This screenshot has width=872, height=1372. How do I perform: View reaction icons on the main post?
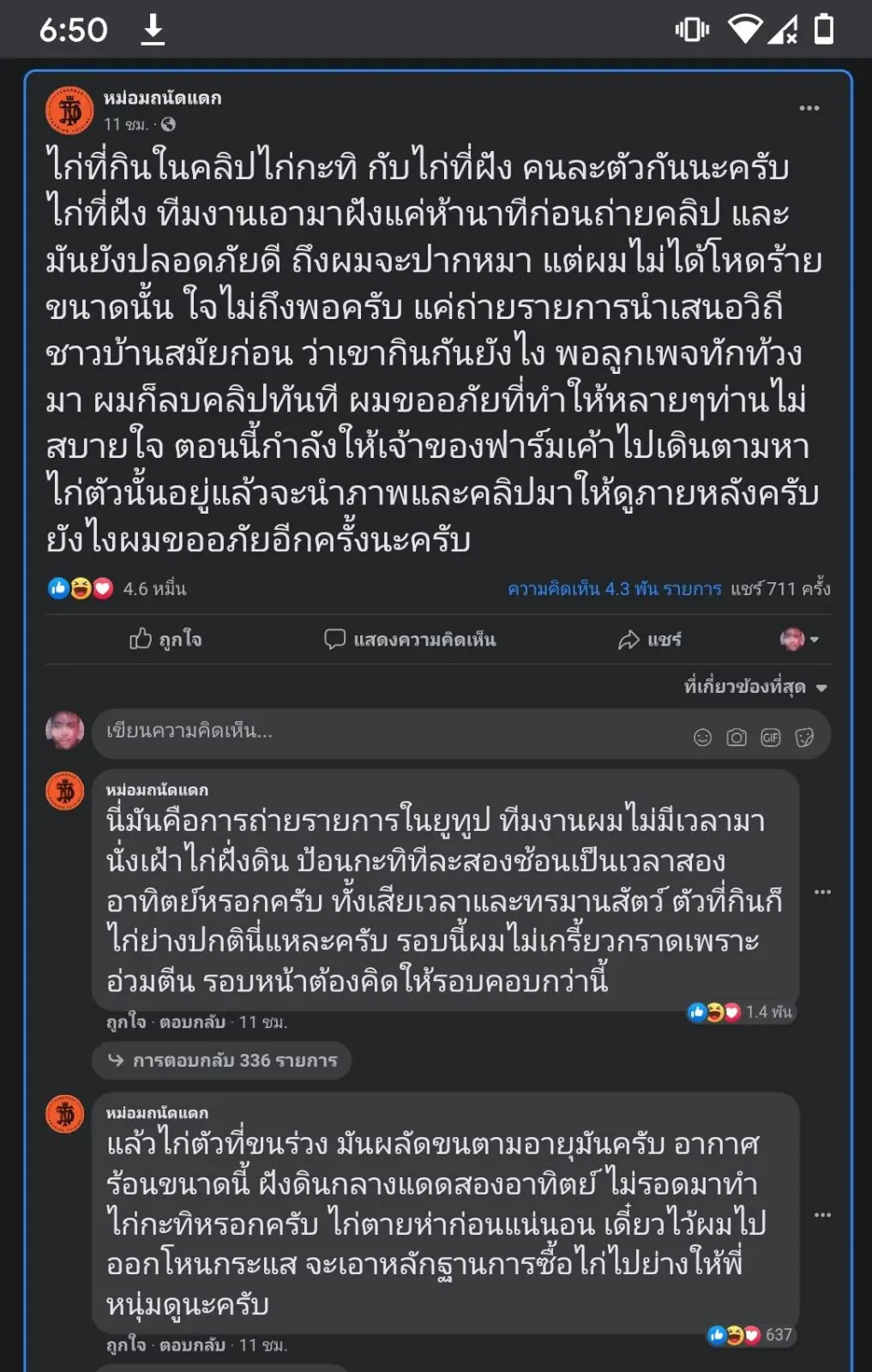(81, 588)
